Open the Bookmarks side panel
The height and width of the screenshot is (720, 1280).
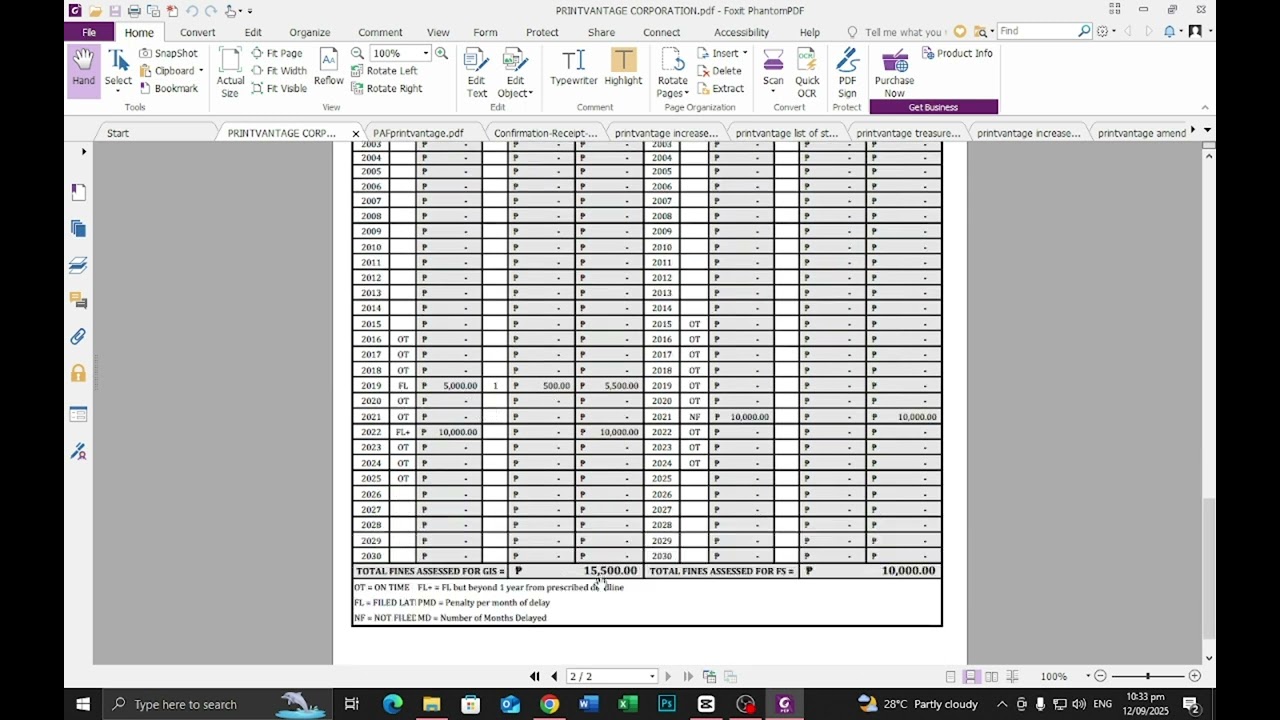pyautogui.click(x=78, y=192)
